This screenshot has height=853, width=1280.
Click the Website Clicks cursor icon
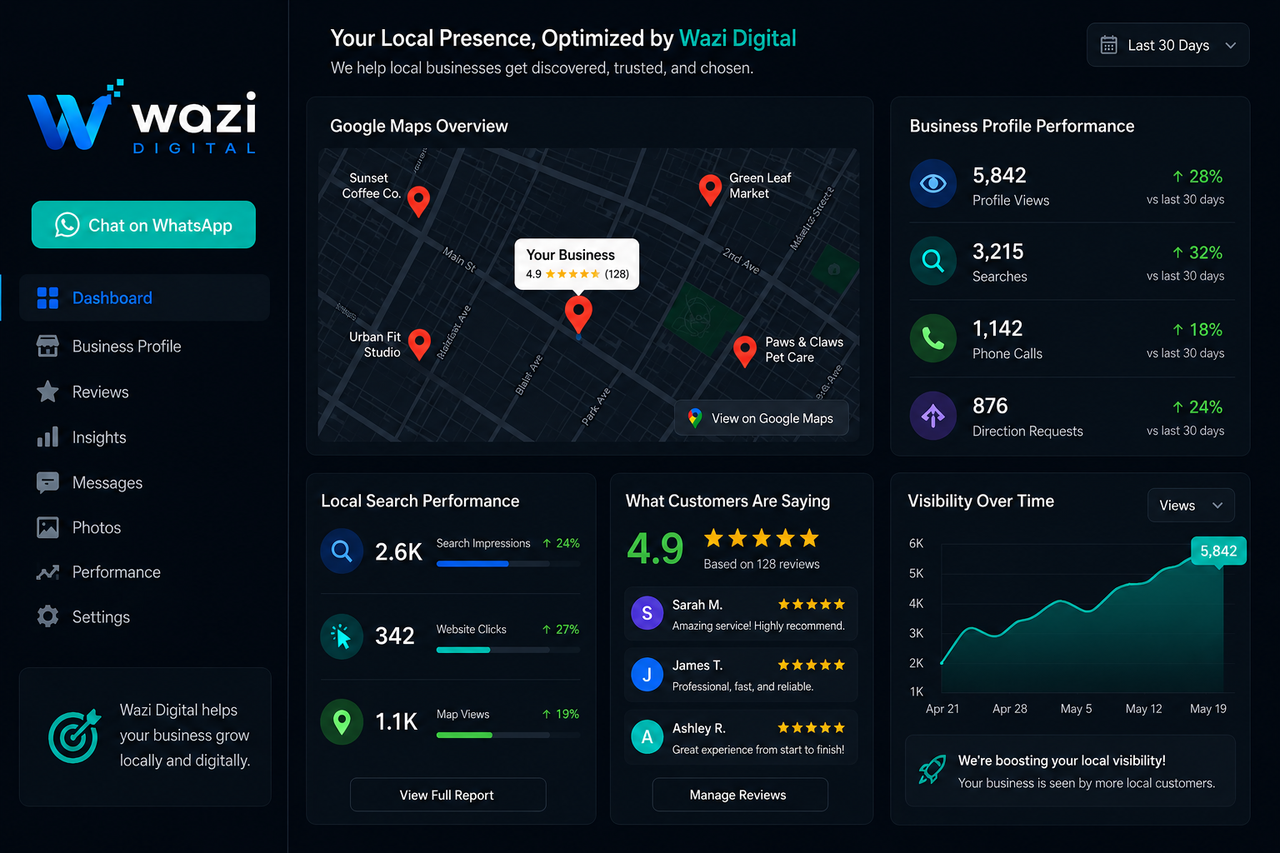pyautogui.click(x=341, y=636)
